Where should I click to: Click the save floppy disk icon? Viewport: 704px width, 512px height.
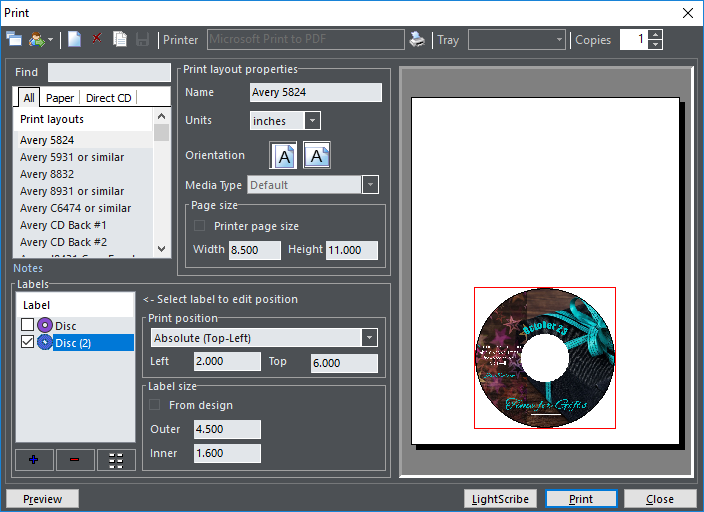(142, 40)
